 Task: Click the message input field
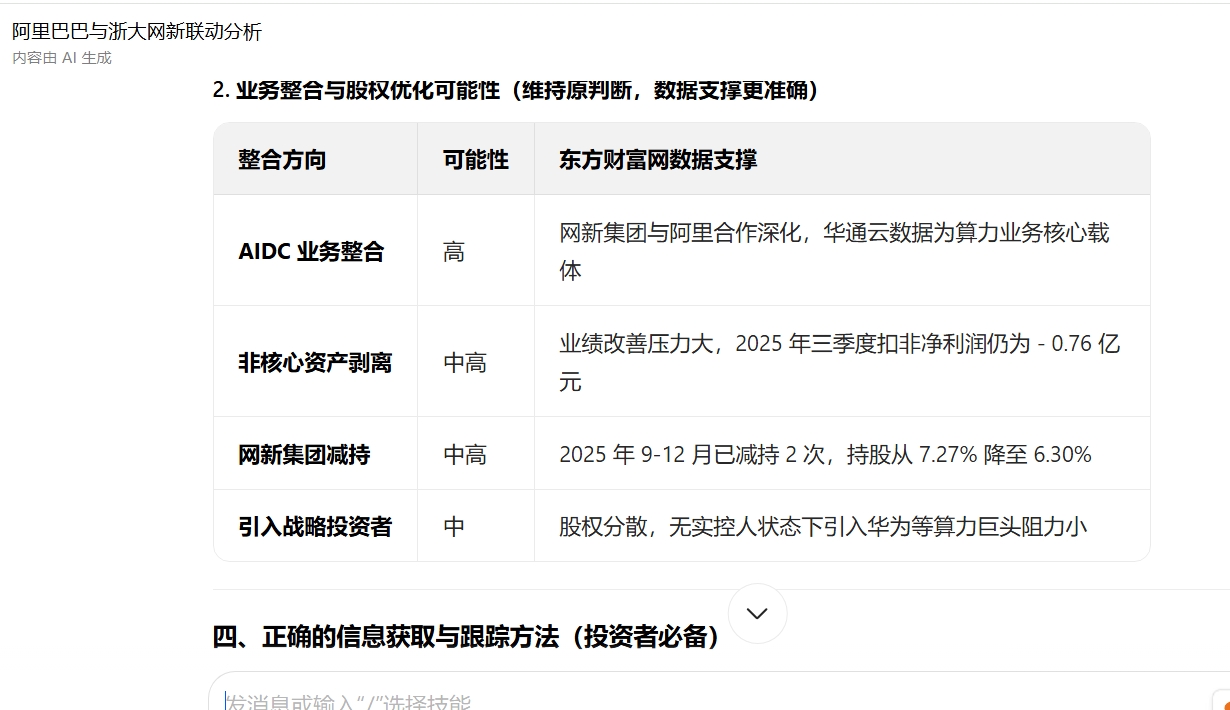pyautogui.click(x=719, y=692)
